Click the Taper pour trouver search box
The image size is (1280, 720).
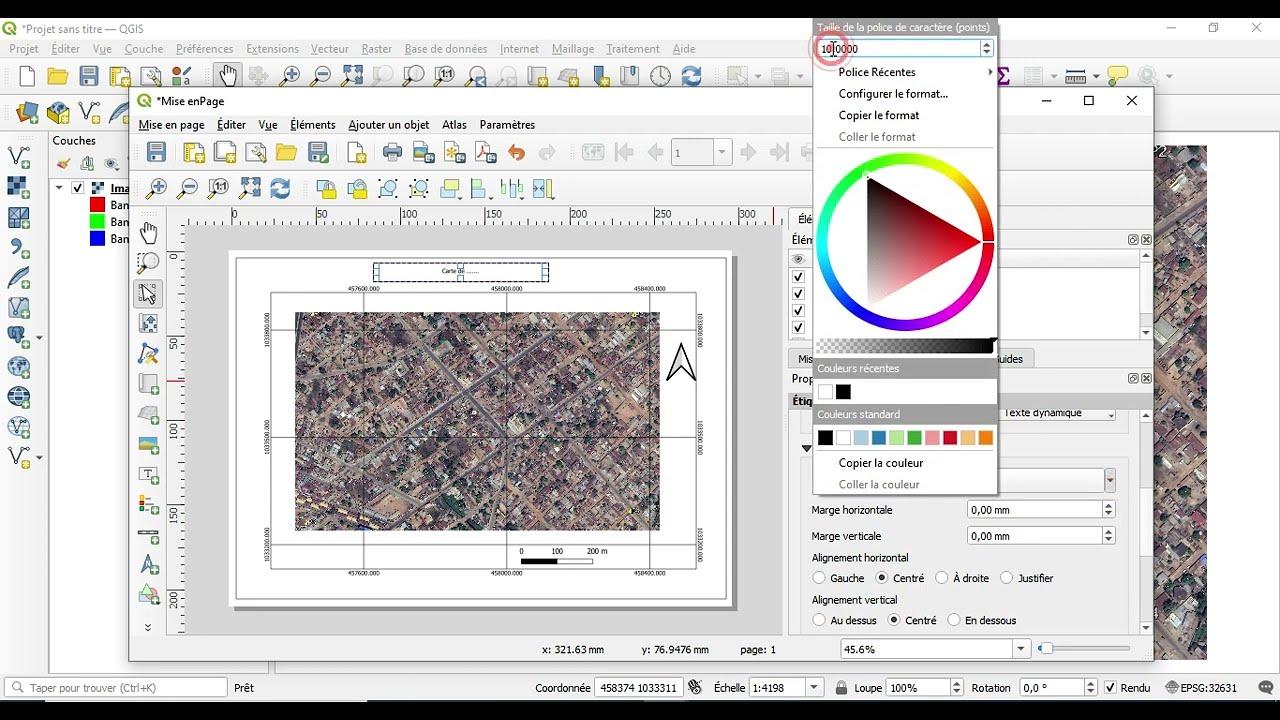click(x=116, y=688)
